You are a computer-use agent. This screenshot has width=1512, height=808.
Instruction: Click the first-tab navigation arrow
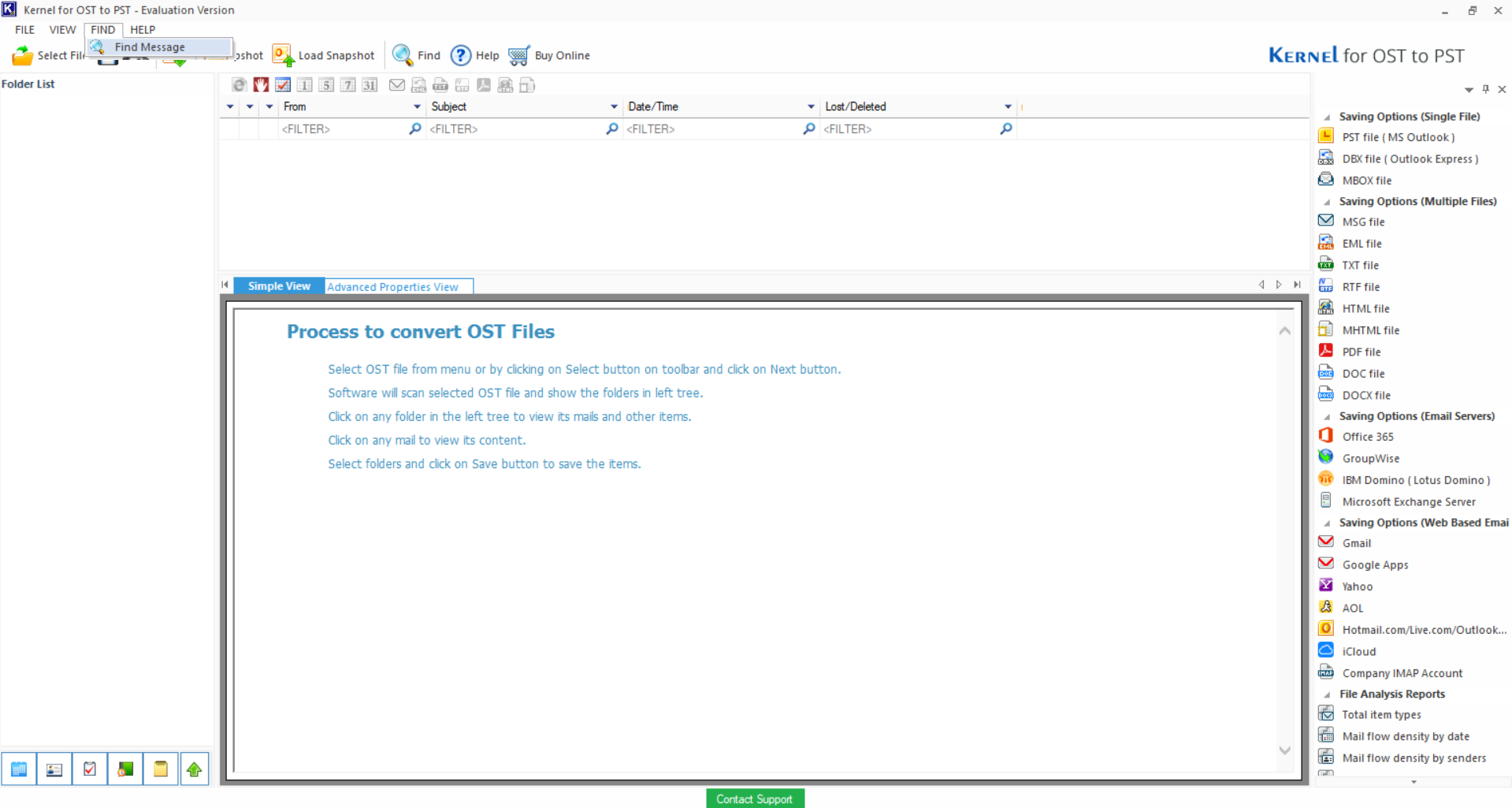tap(225, 285)
